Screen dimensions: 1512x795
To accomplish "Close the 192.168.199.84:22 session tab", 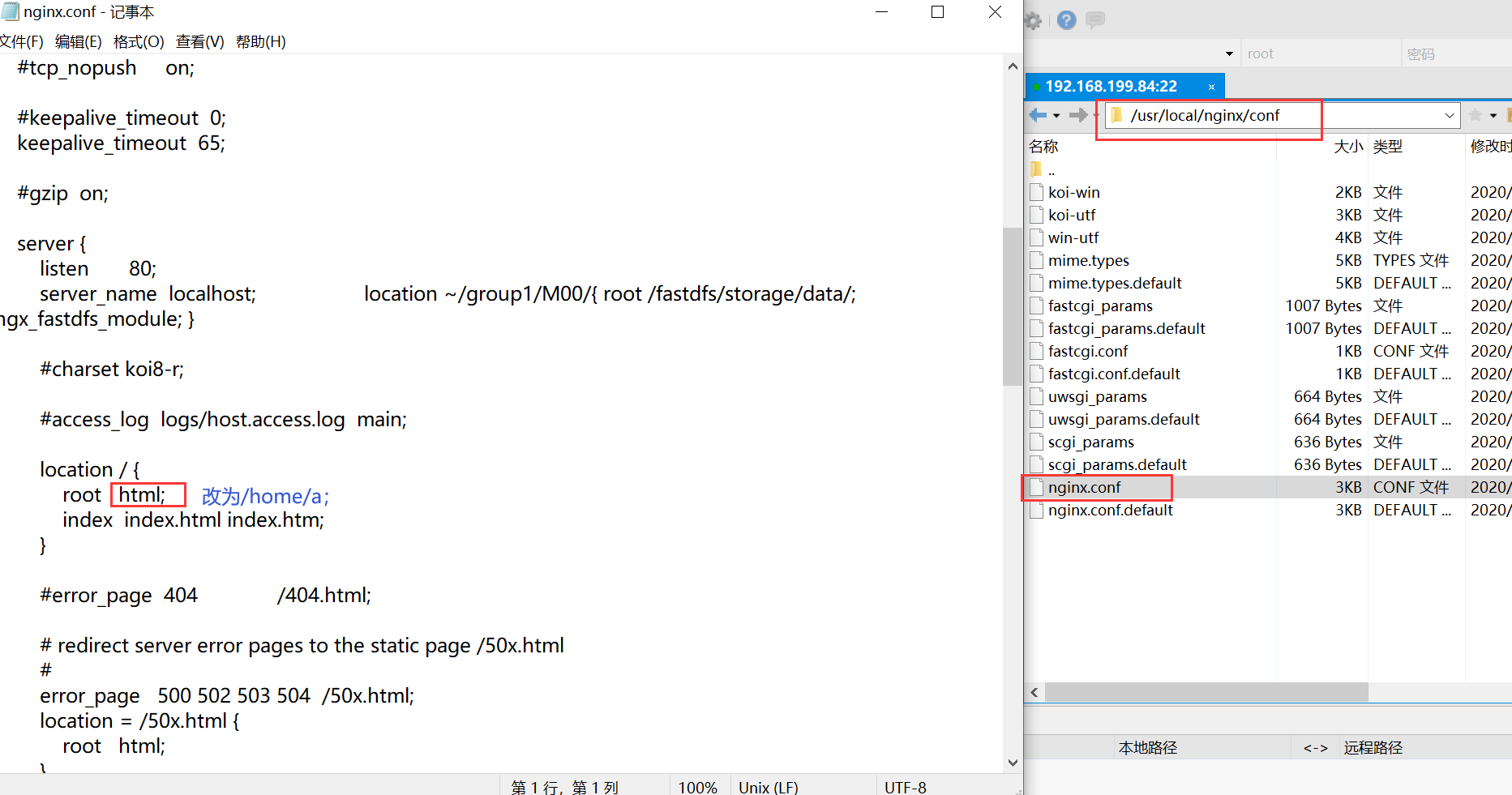I will click(1211, 87).
